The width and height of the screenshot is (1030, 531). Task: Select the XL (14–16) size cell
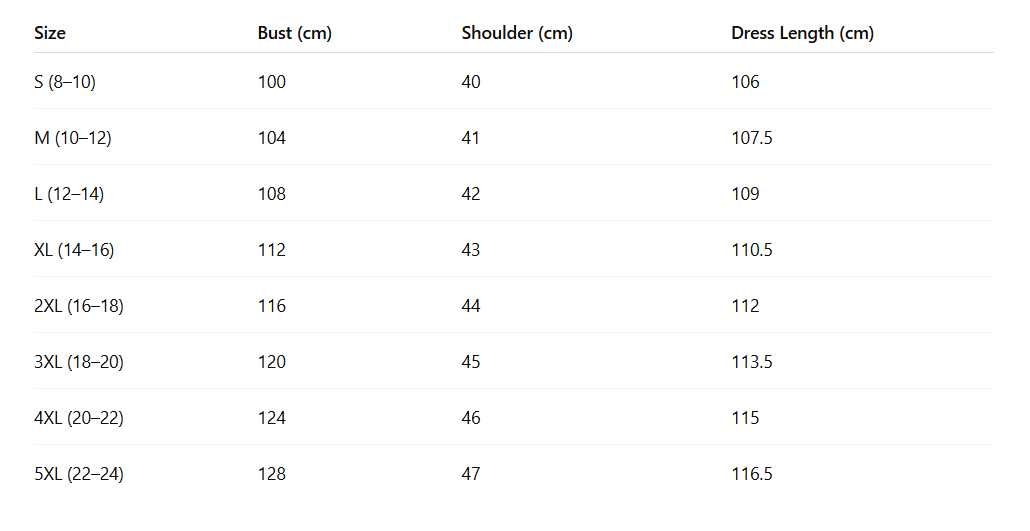[x=74, y=250]
